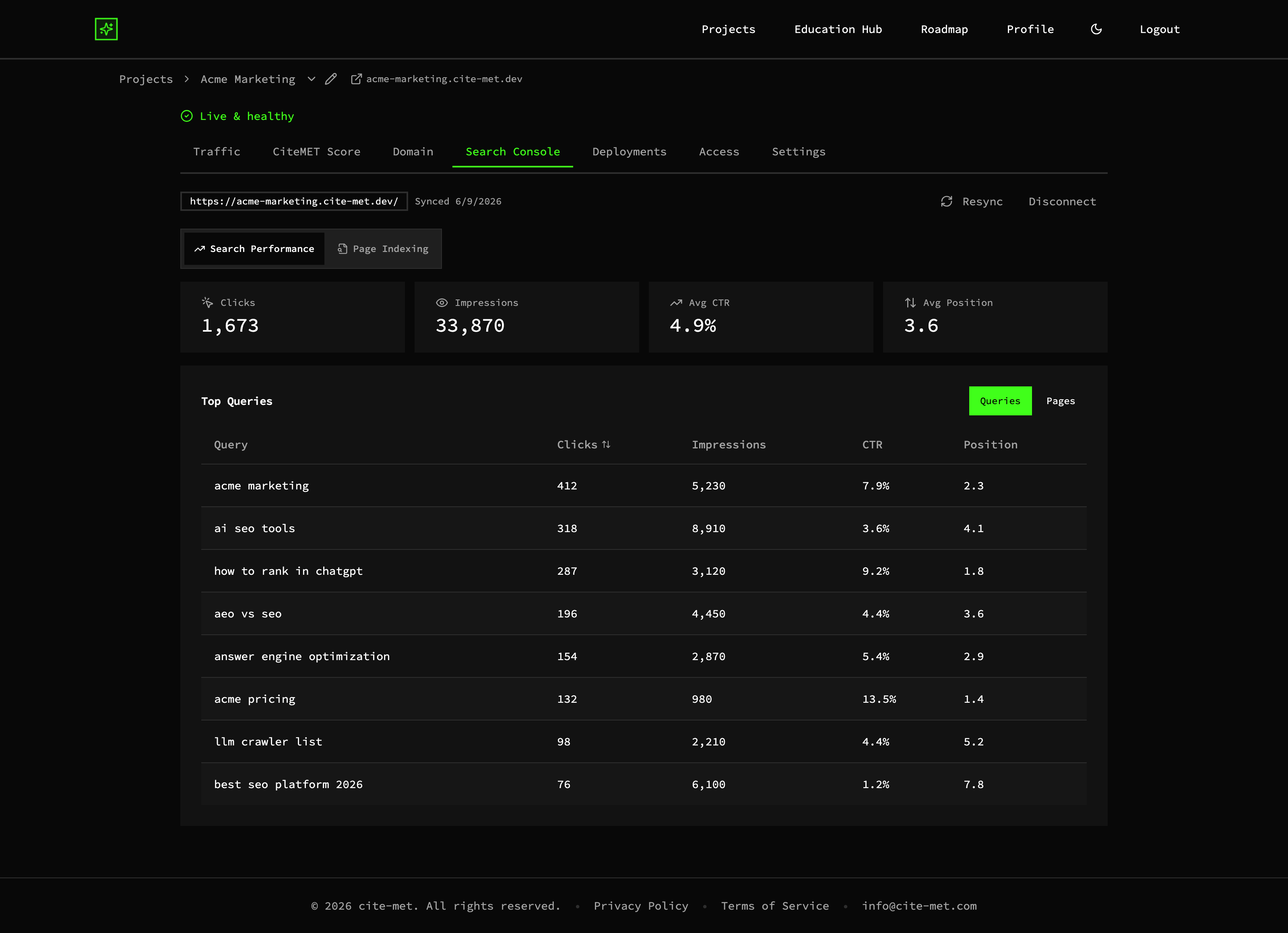This screenshot has width=1288, height=933.
Task: Click the 1,673 Clicks total
Action: pyautogui.click(x=230, y=325)
